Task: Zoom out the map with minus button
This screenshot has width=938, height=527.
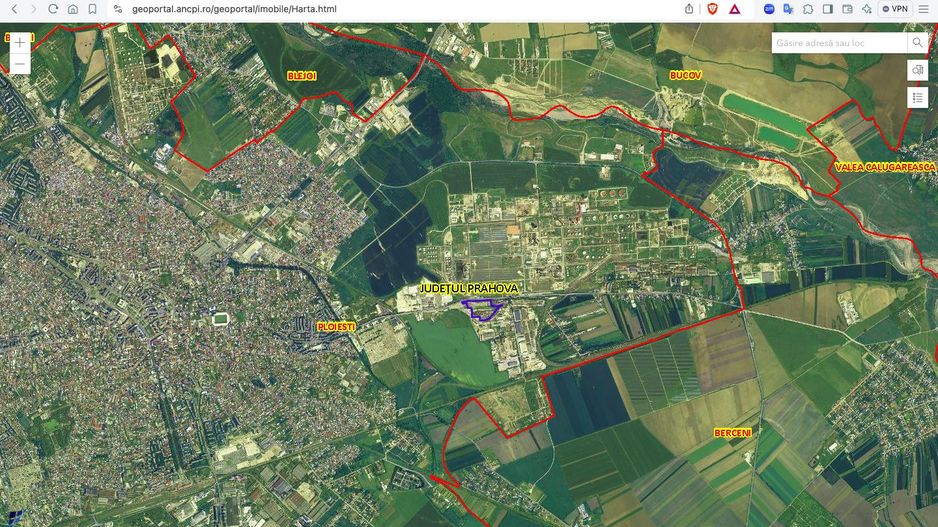Action: 20,64
